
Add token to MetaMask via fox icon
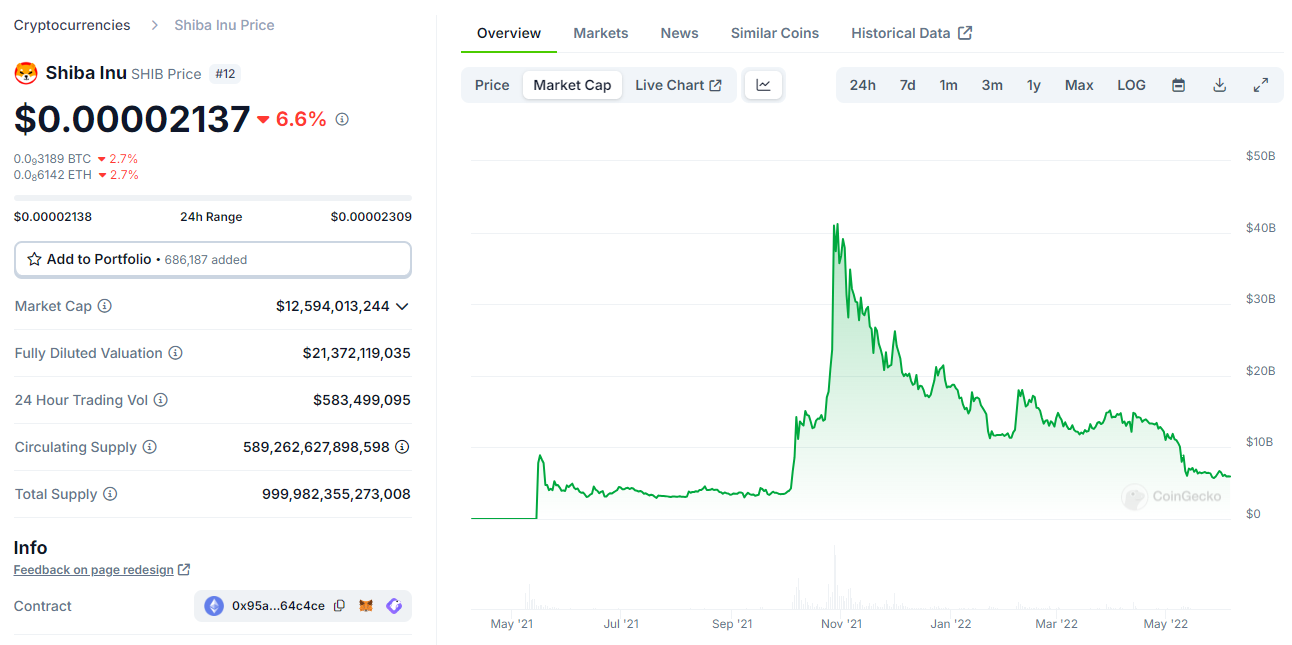tap(366, 606)
